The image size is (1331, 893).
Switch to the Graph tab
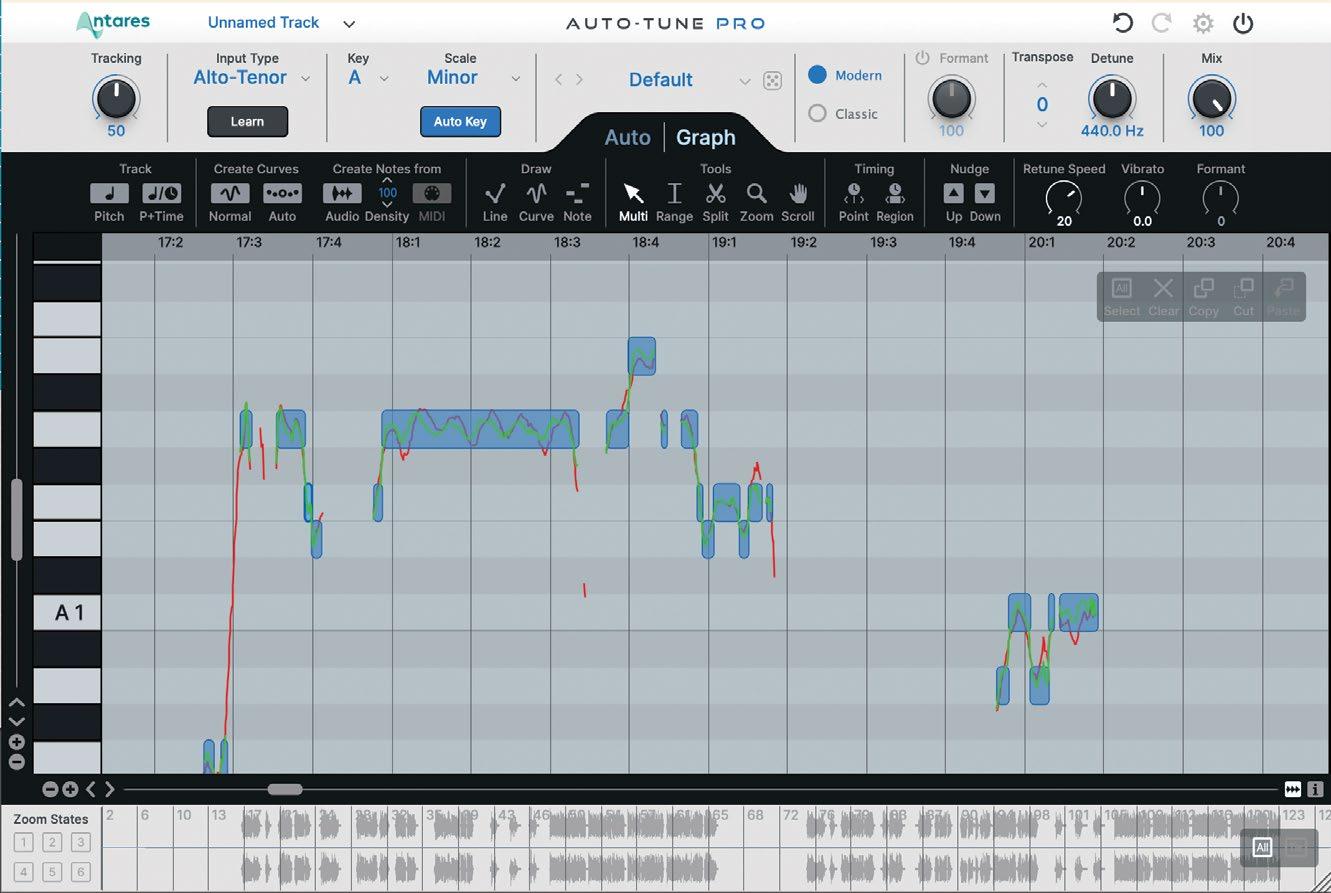pos(706,138)
